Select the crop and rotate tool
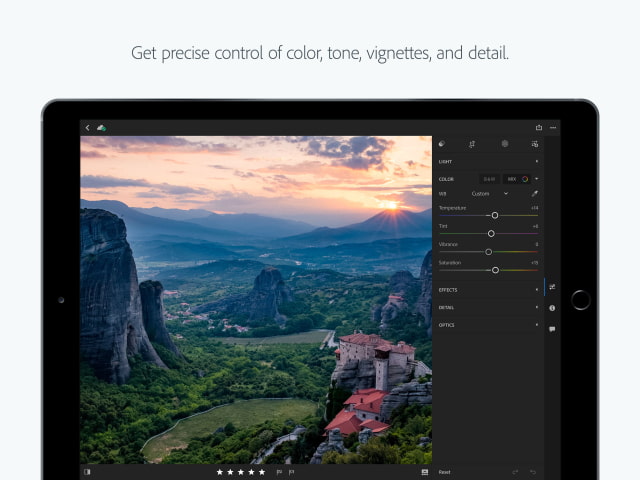The image size is (640, 480). pos(472,144)
